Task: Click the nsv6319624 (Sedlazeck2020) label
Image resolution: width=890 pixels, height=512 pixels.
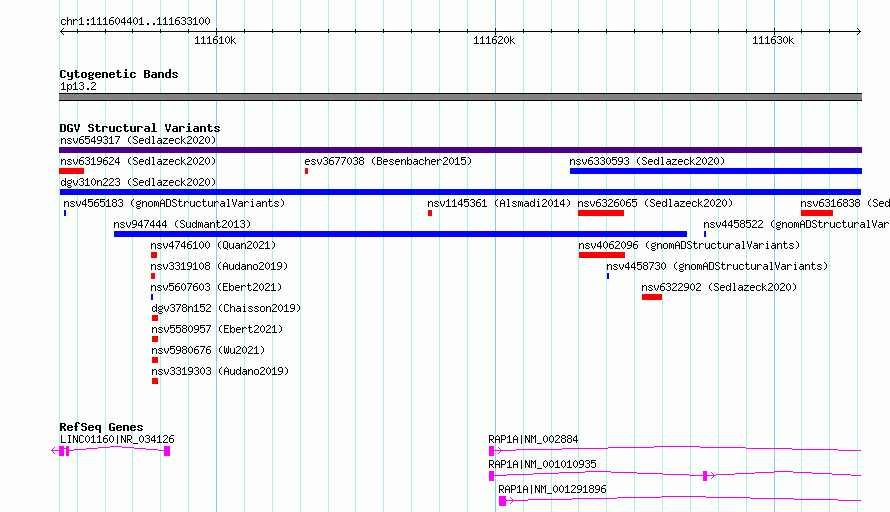Action: click(x=138, y=161)
